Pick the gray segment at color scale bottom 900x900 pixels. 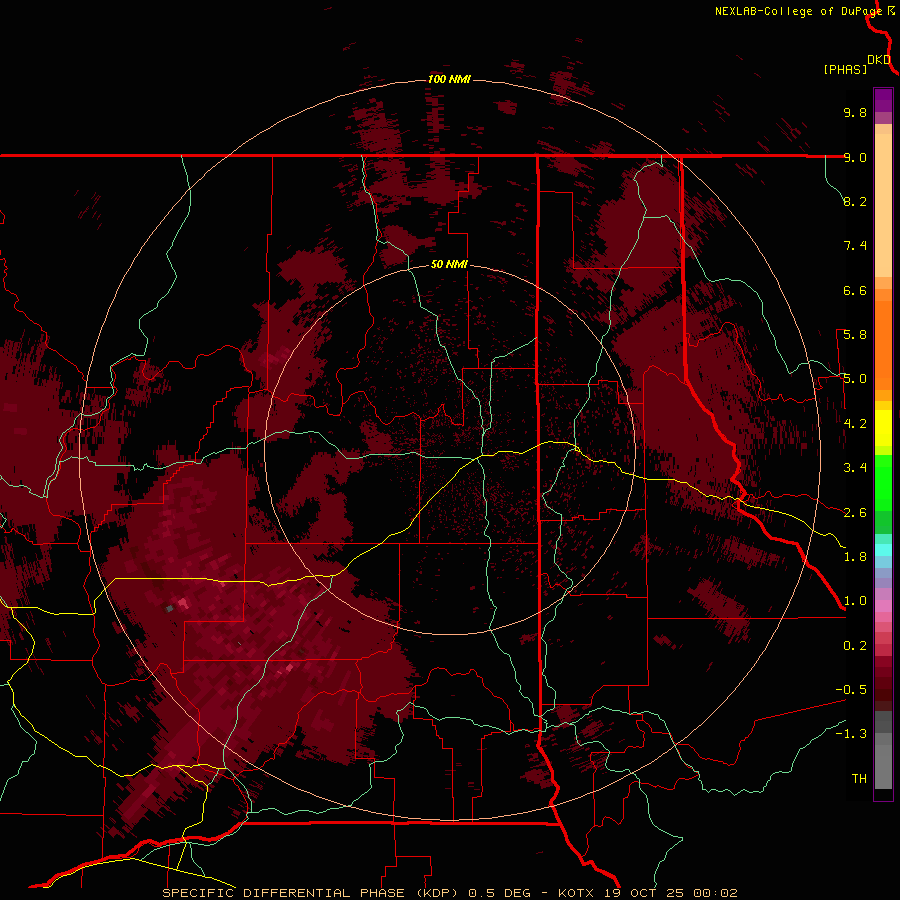pos(883,765)
